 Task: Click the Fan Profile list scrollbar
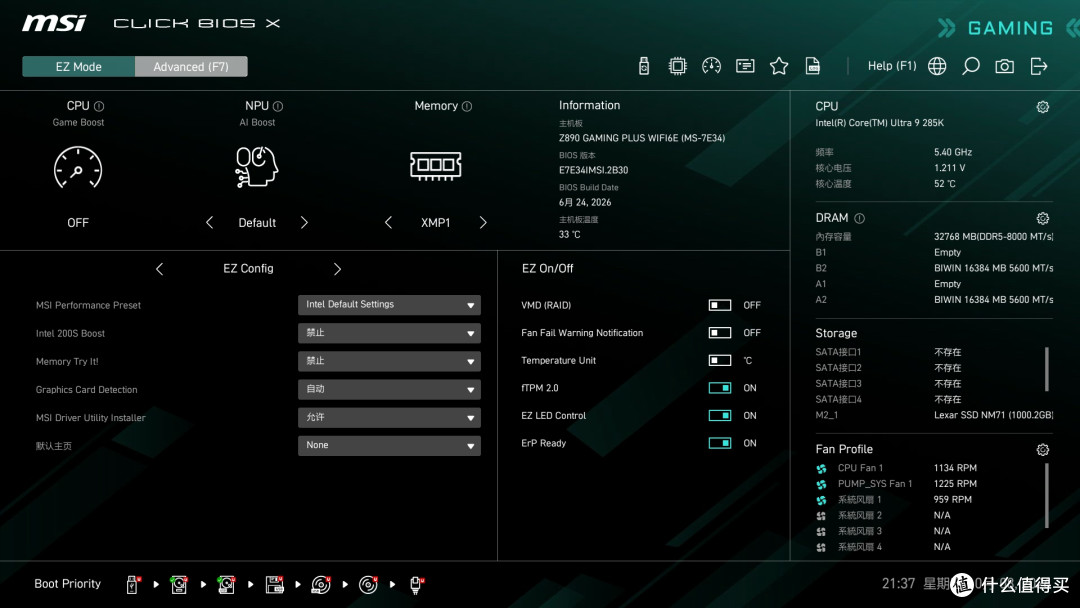click(x=1047, y=496)
